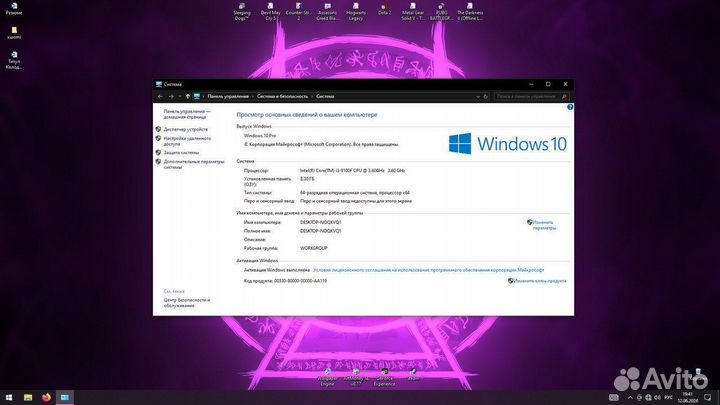Image resolution: width=720 pixels, height=405 pixels.
Task: Expand the address bar history dropdown
Action: point(478,96)
